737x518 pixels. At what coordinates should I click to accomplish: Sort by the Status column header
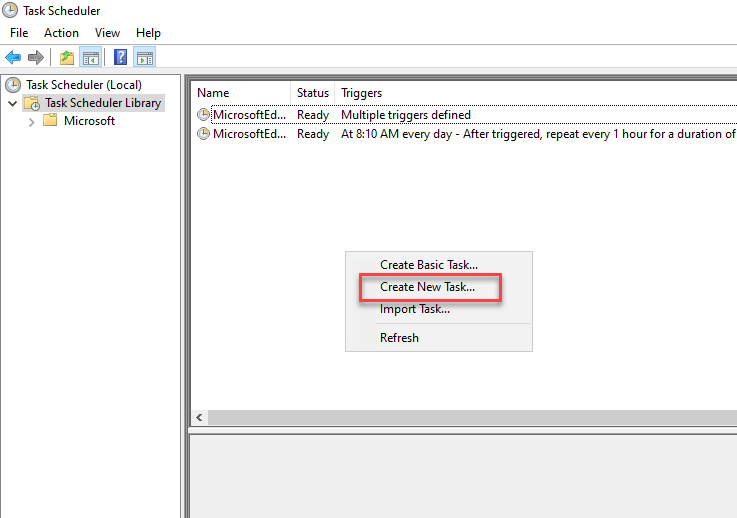pyautogui.click(x=313, y=93)
